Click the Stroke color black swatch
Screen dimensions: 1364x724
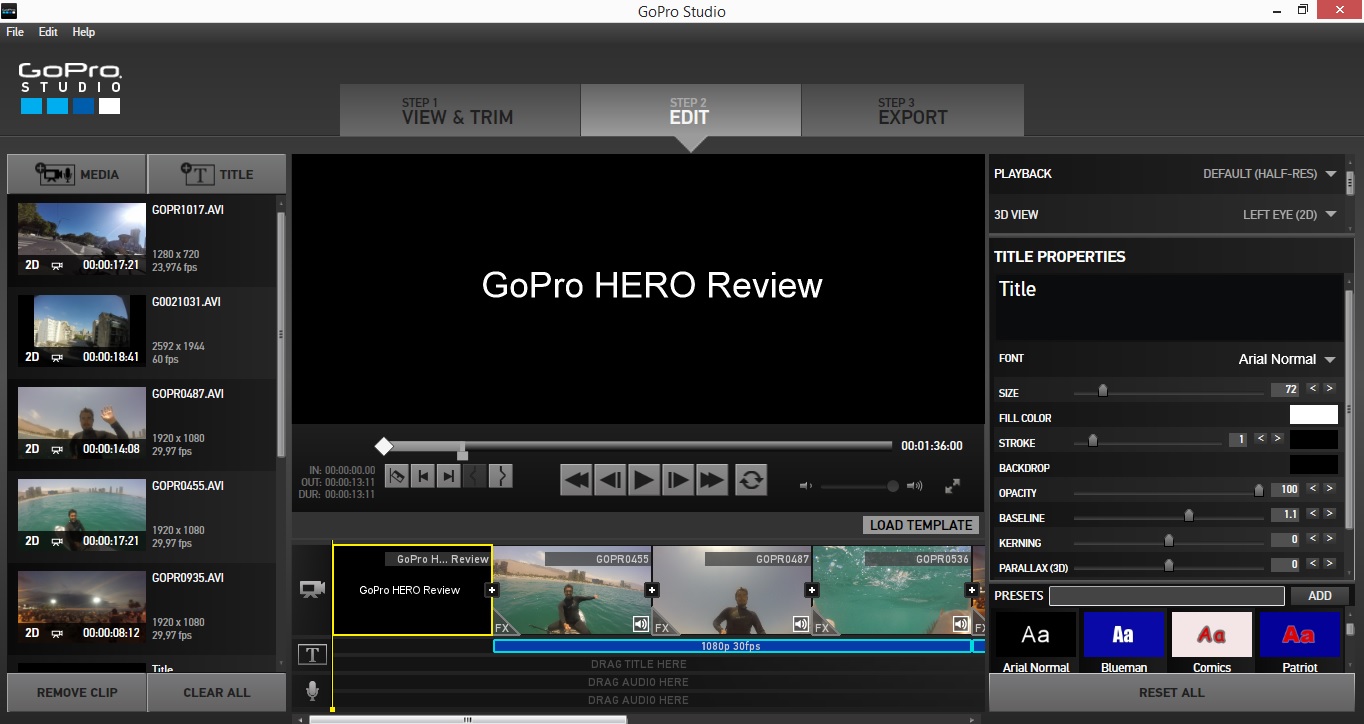[x=1314, y=439]
